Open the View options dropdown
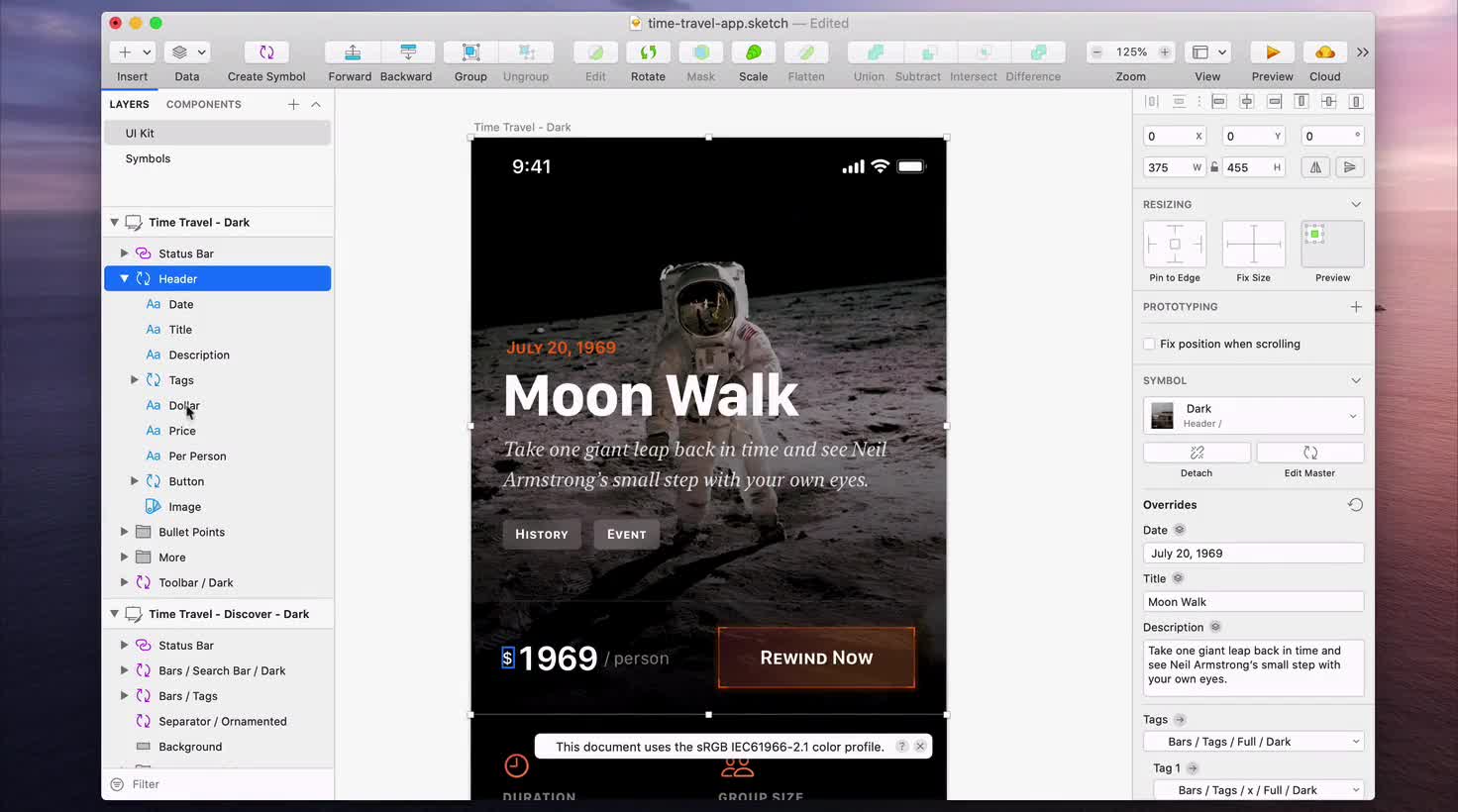This screenshot has width=1458, height=812. click(x=1209, y=52)
